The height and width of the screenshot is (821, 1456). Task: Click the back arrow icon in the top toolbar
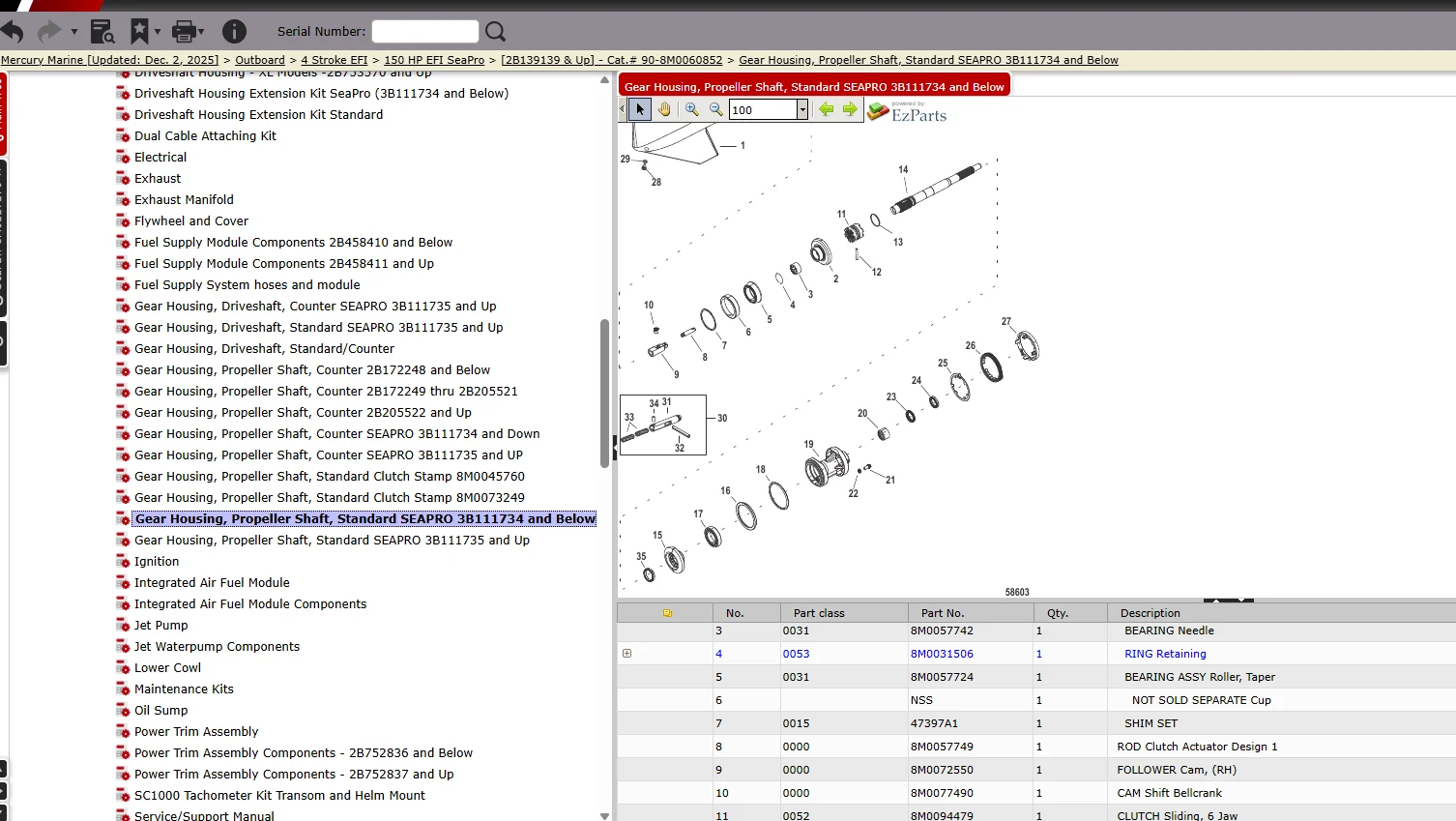13,32
